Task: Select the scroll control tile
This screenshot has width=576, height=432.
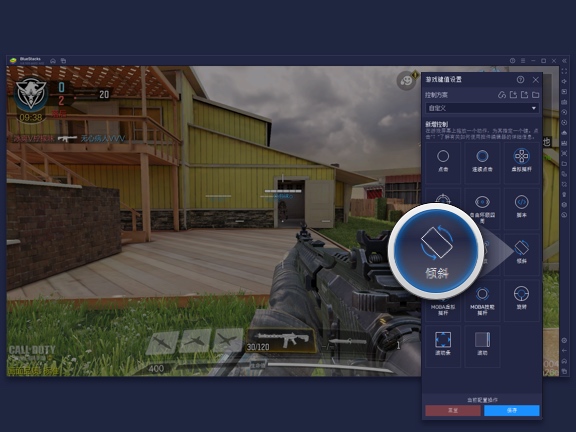Action: (482, 346)
